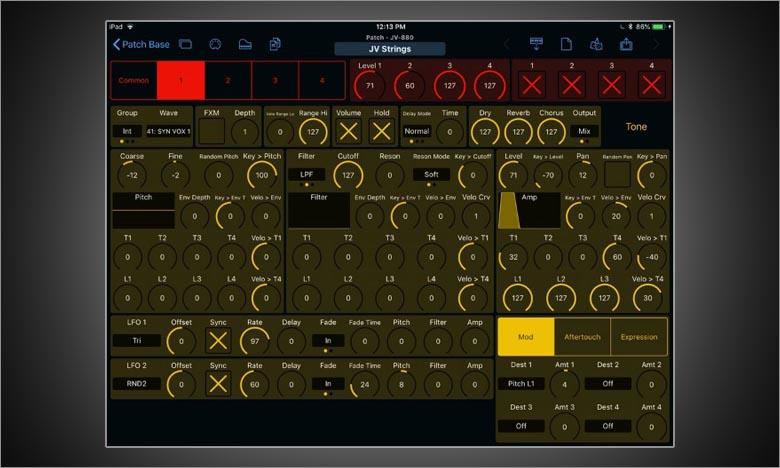Click the Amp envelope display

(529, 210)
